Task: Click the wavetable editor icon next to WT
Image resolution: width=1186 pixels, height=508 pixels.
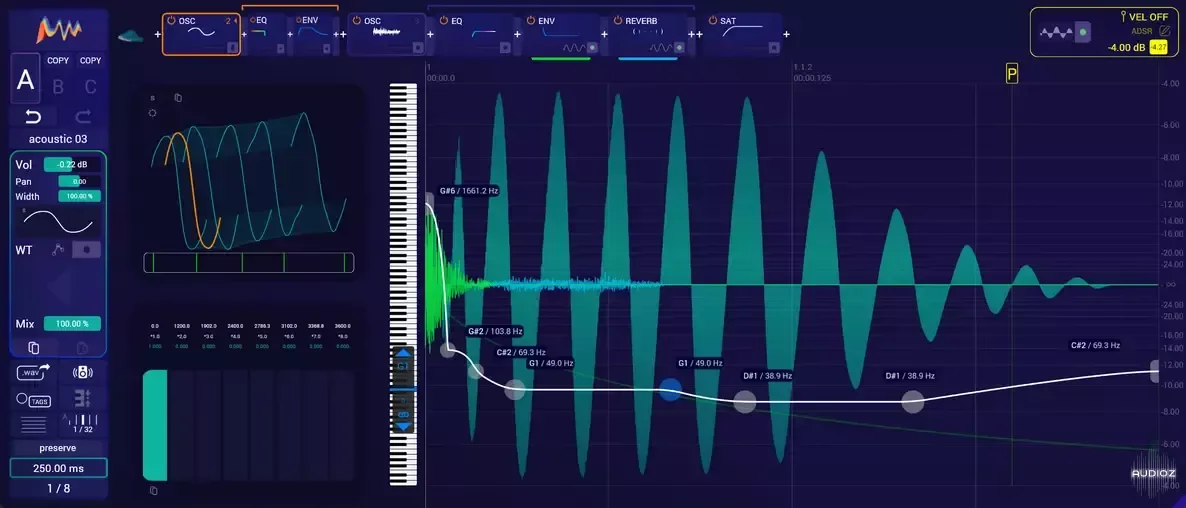Action: [x=58, y=249]
